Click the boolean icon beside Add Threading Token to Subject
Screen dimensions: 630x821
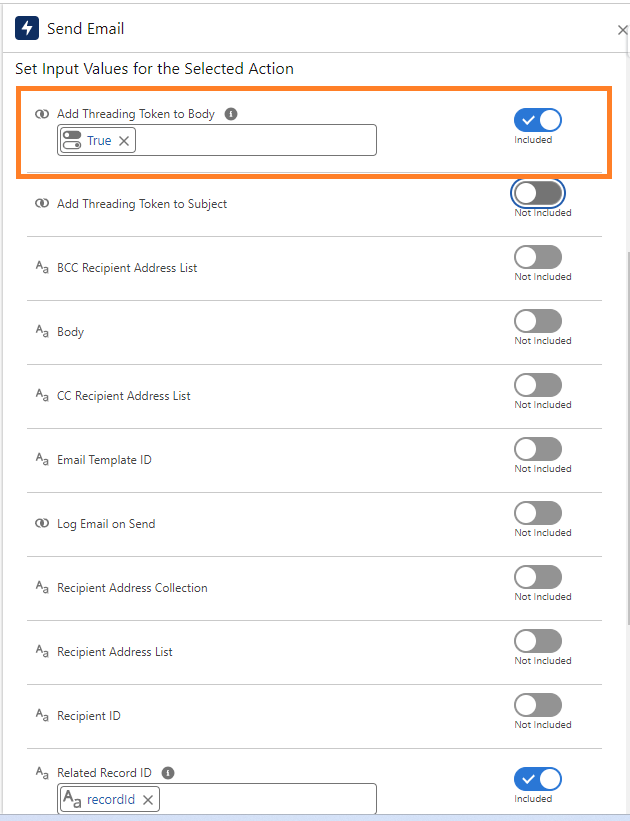coord(42,203)
